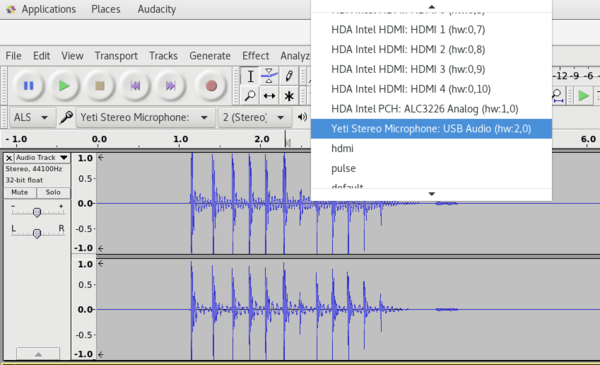Start recording with the red Record button
600x365 pixels.
211,86
